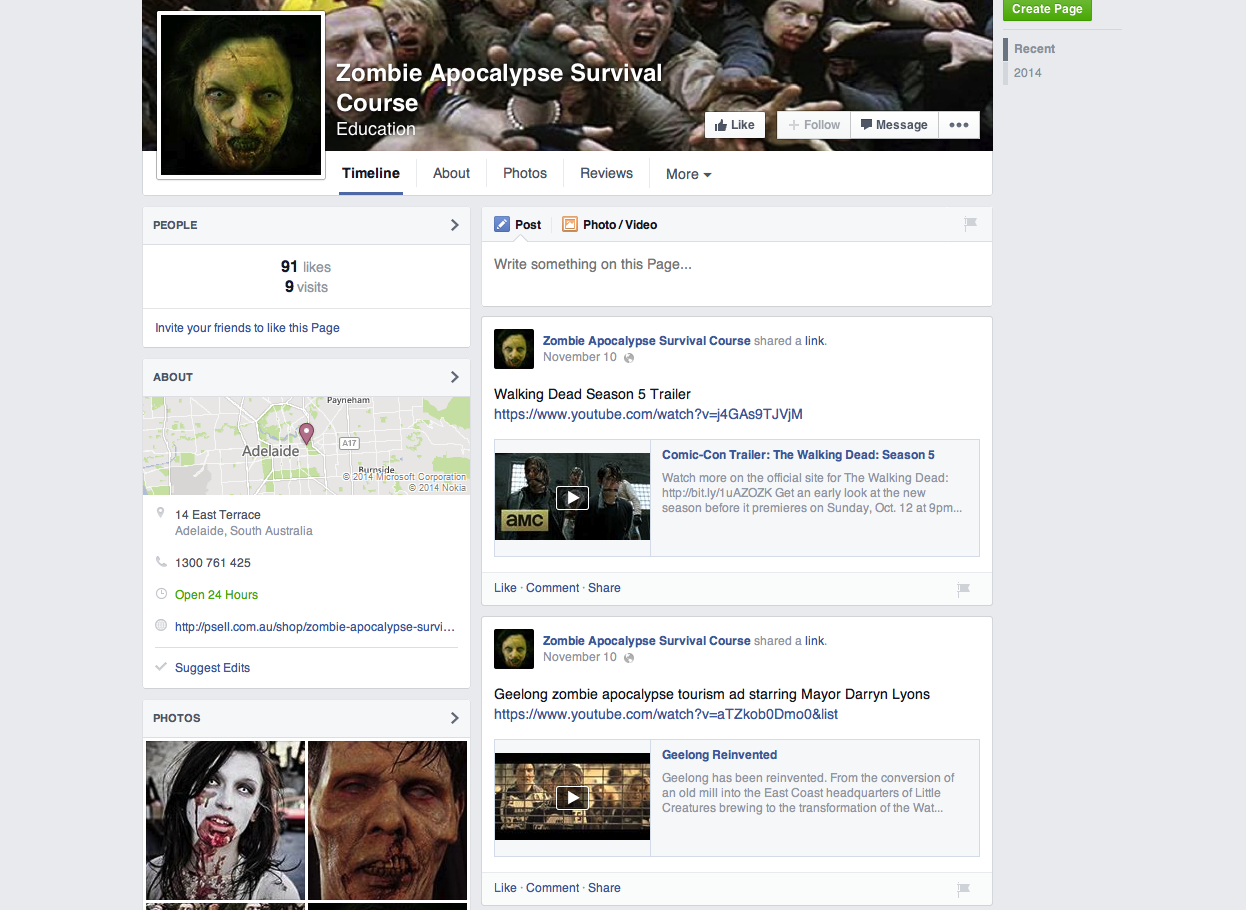Click the flag icon on Walking Dead post
The image size is (1246, 910).
pos(963,589)
